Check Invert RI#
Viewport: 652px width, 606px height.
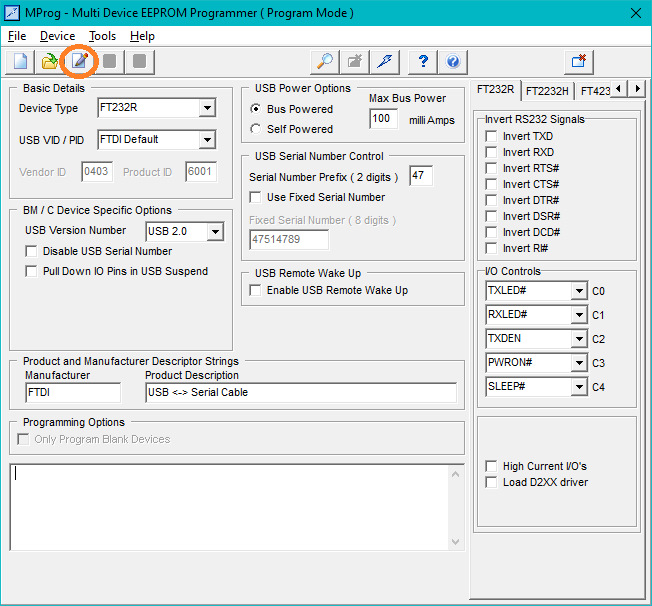coord(491,248)
